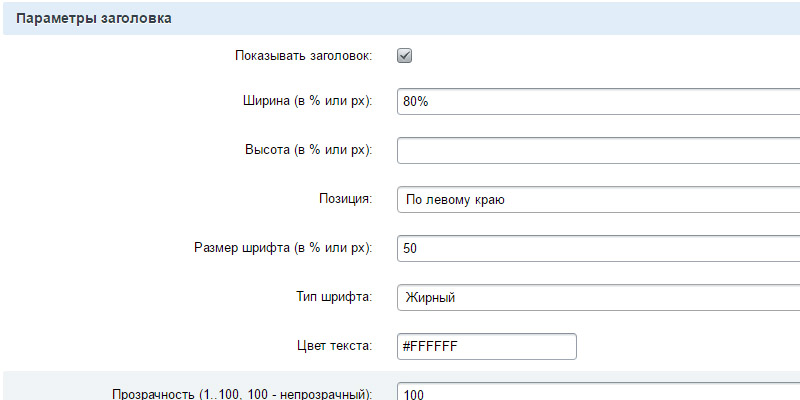
Task: Click the Размер шрифта input field
Action: [x=598, y=248]
